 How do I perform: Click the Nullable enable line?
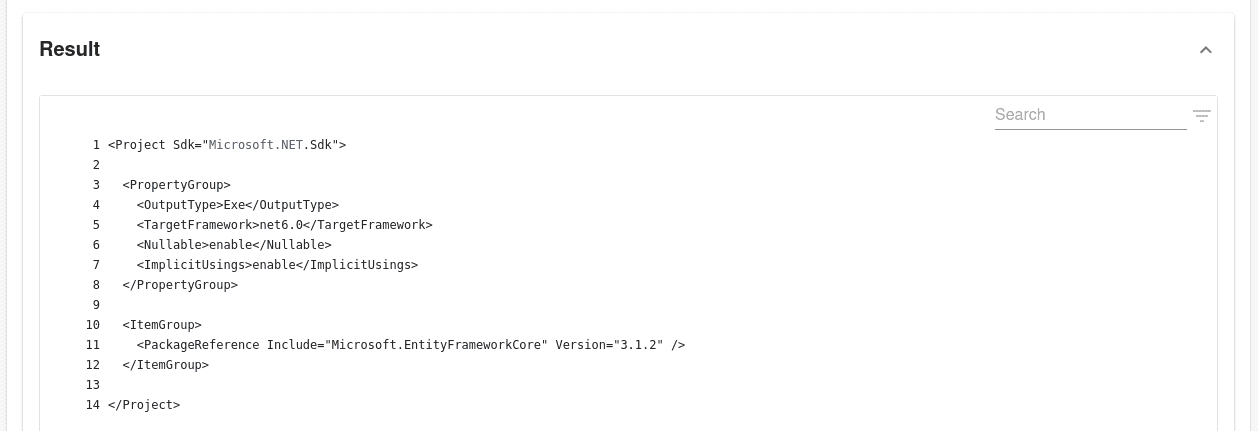(234, 245)
